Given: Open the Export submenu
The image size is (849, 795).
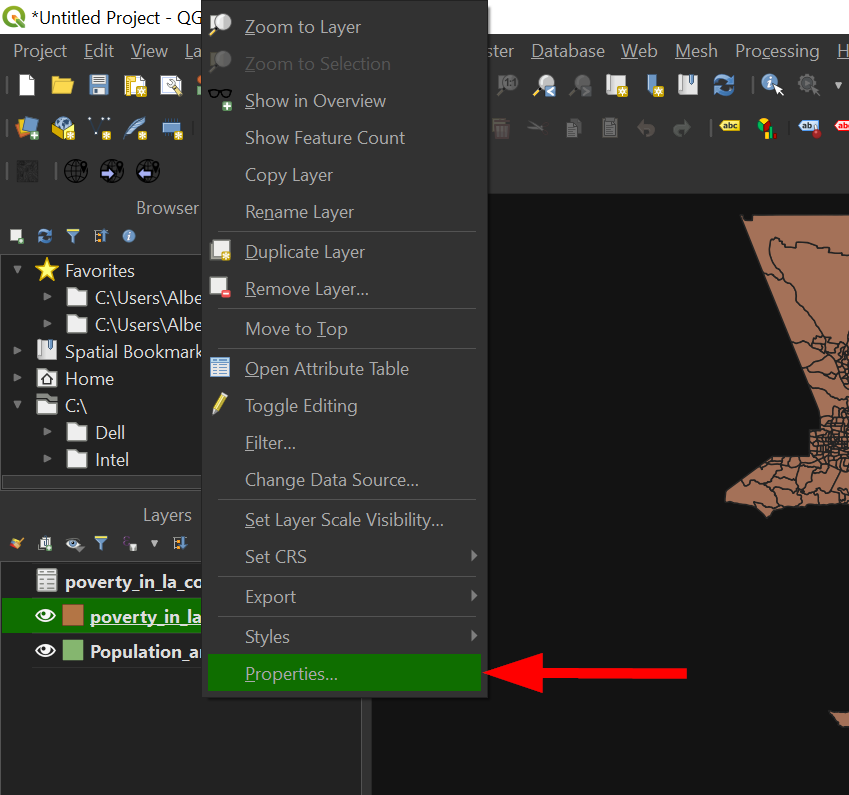Looking at the screenshot, I should point(344,597).
